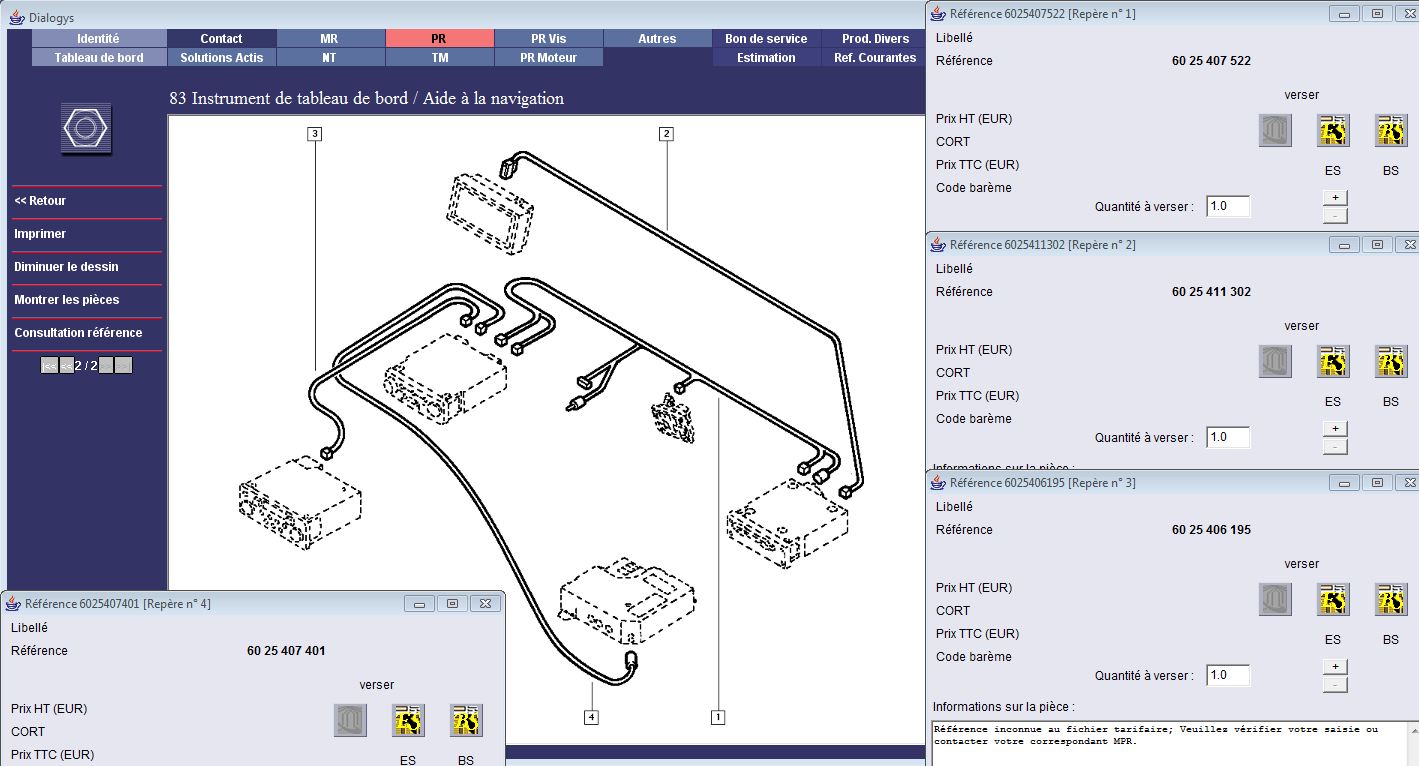
Task: Click Diminuer le dessin
Action: tap(66, 267)
